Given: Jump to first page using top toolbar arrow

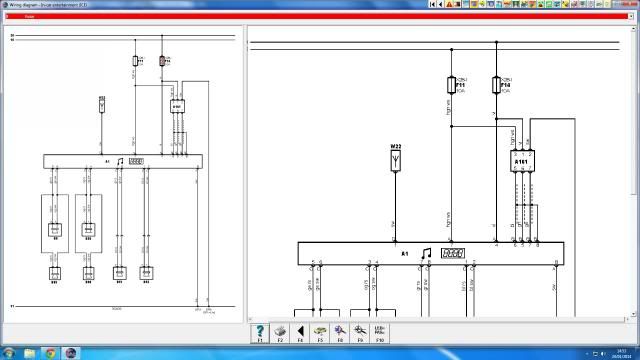Looking at the screenshot, I should point(433,4).
